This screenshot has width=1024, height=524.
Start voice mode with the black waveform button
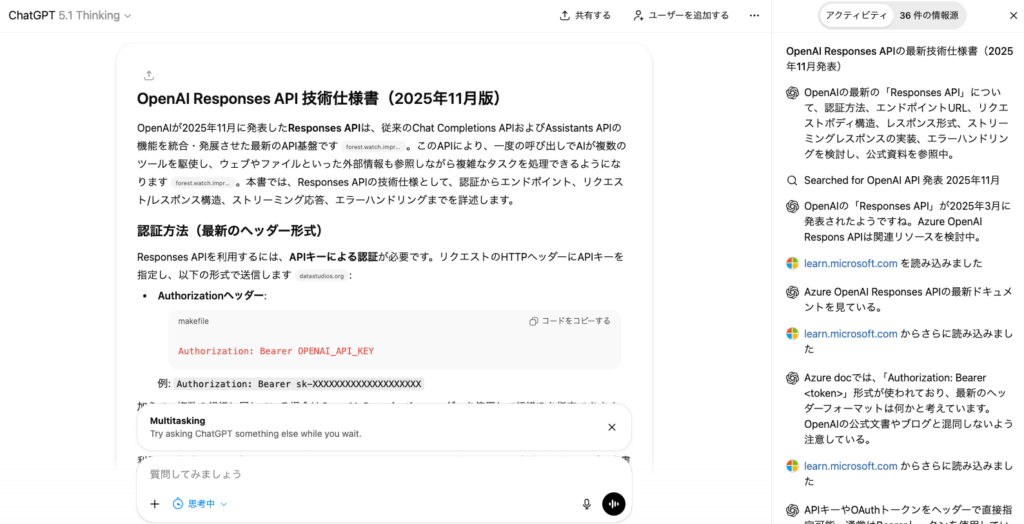[613, 504]
